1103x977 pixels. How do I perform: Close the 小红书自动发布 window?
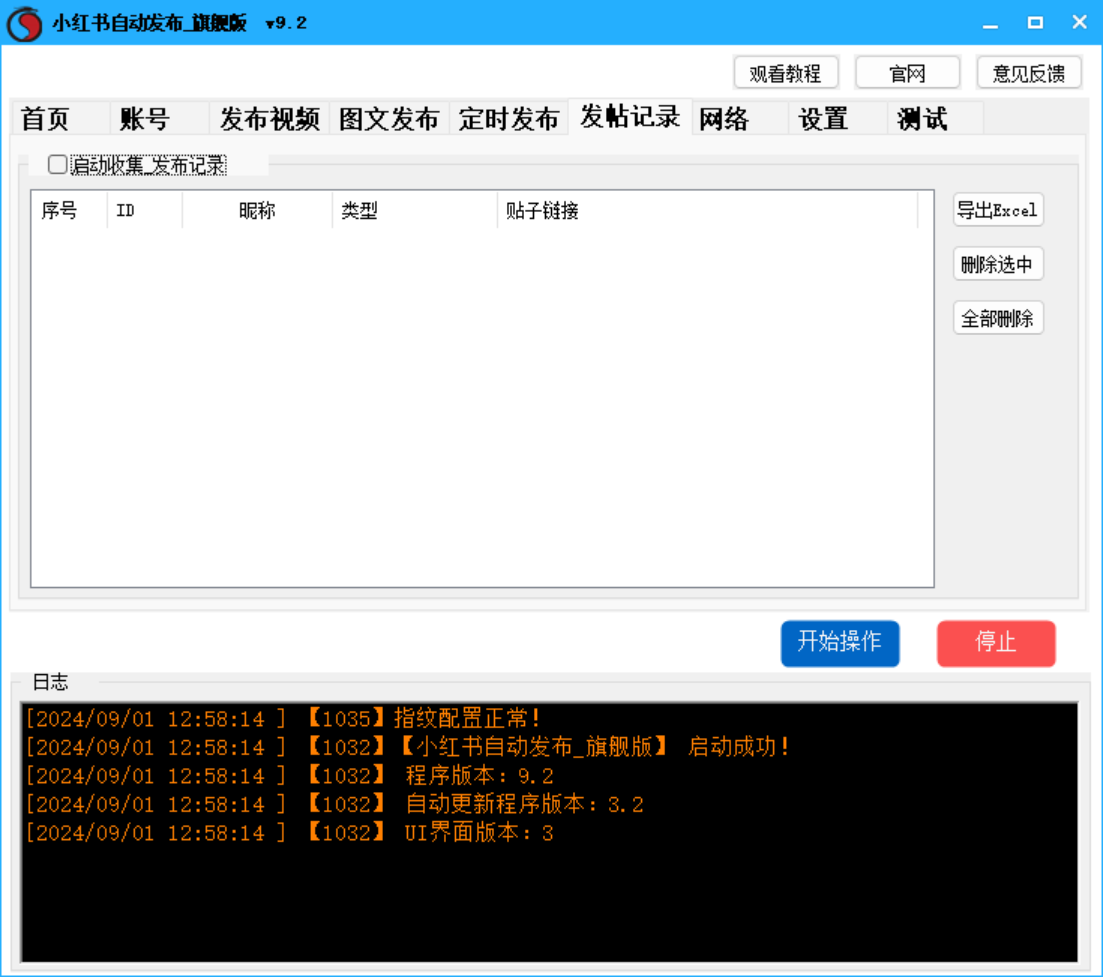1079,23
